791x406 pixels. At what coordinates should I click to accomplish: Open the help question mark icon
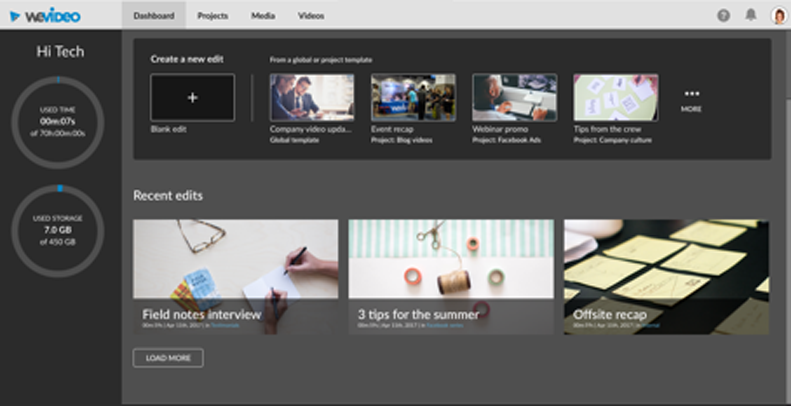pos(724,15)
